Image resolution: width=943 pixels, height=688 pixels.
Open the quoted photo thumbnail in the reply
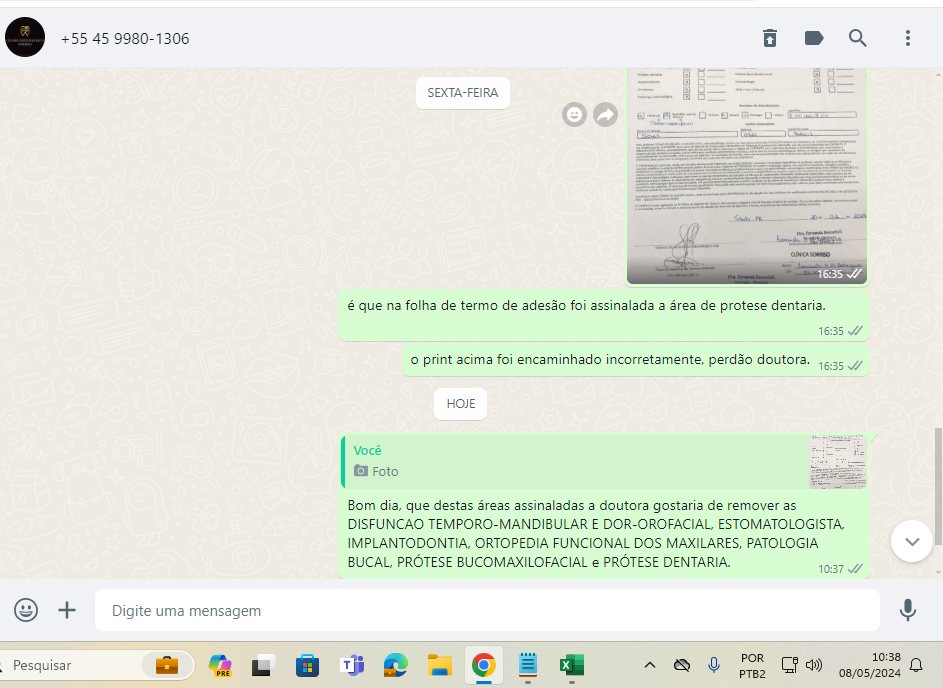click(838, 462)
